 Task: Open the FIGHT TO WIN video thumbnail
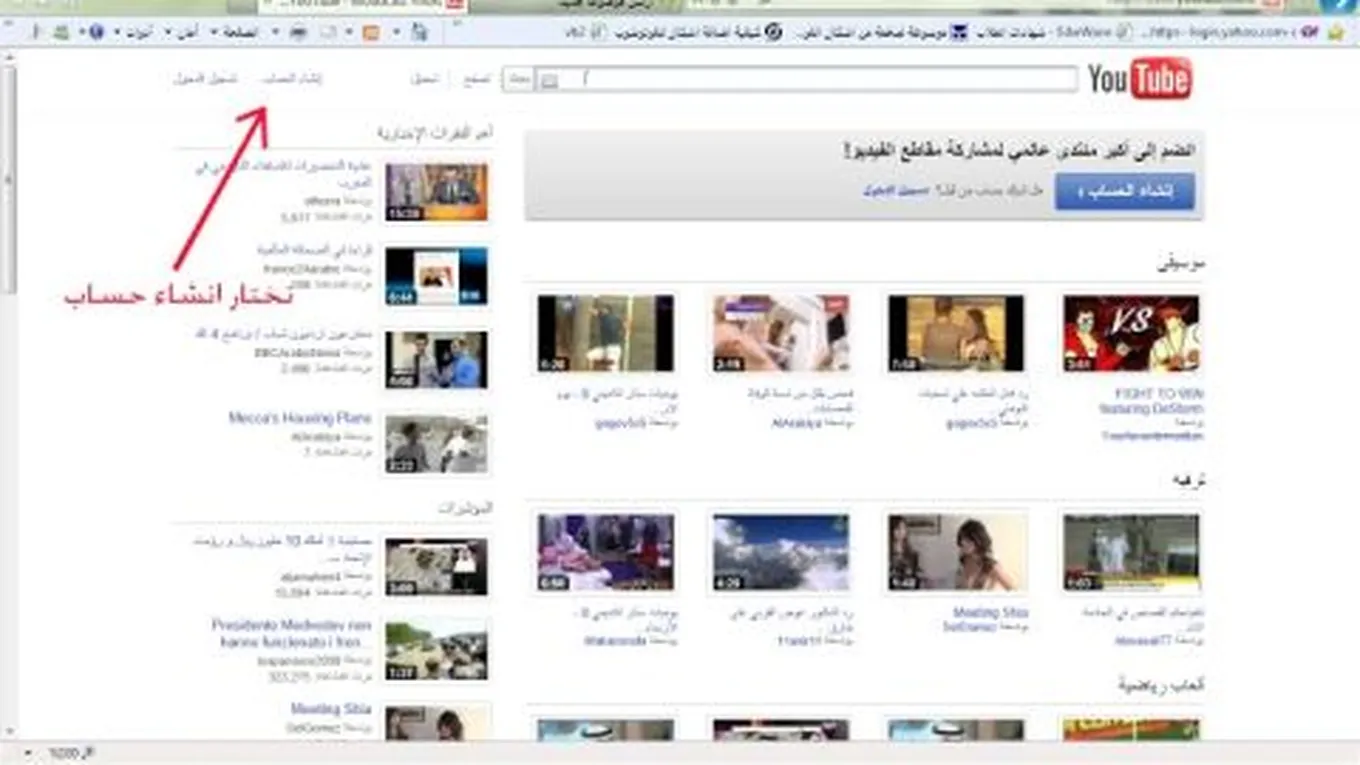(x=1131, y=334)
